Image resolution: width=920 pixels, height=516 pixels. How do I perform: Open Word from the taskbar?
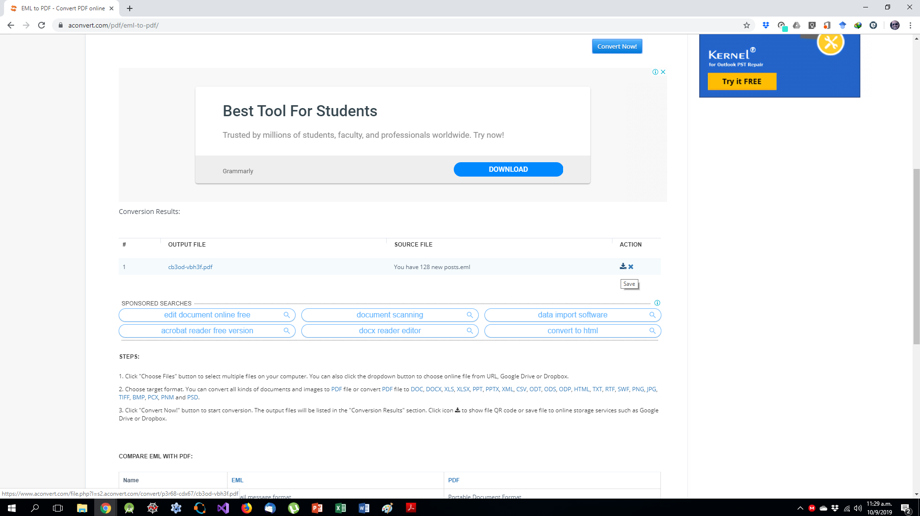[364, 508]
